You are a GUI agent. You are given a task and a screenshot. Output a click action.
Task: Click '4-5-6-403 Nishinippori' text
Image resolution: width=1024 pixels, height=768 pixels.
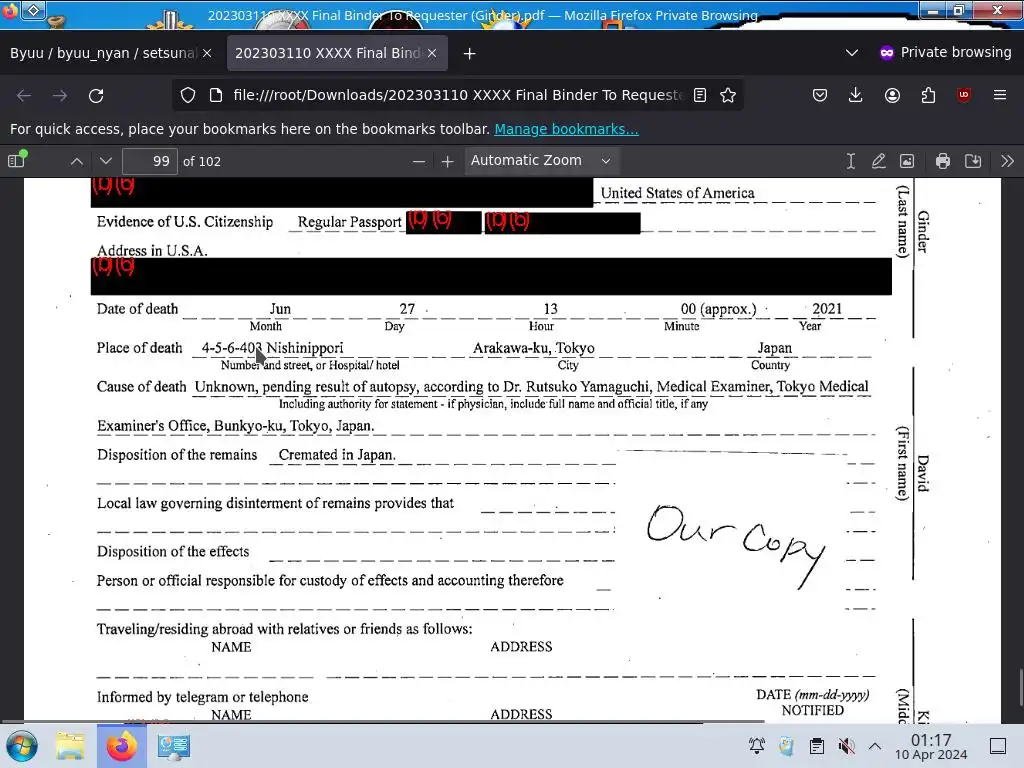click(272, 348)
